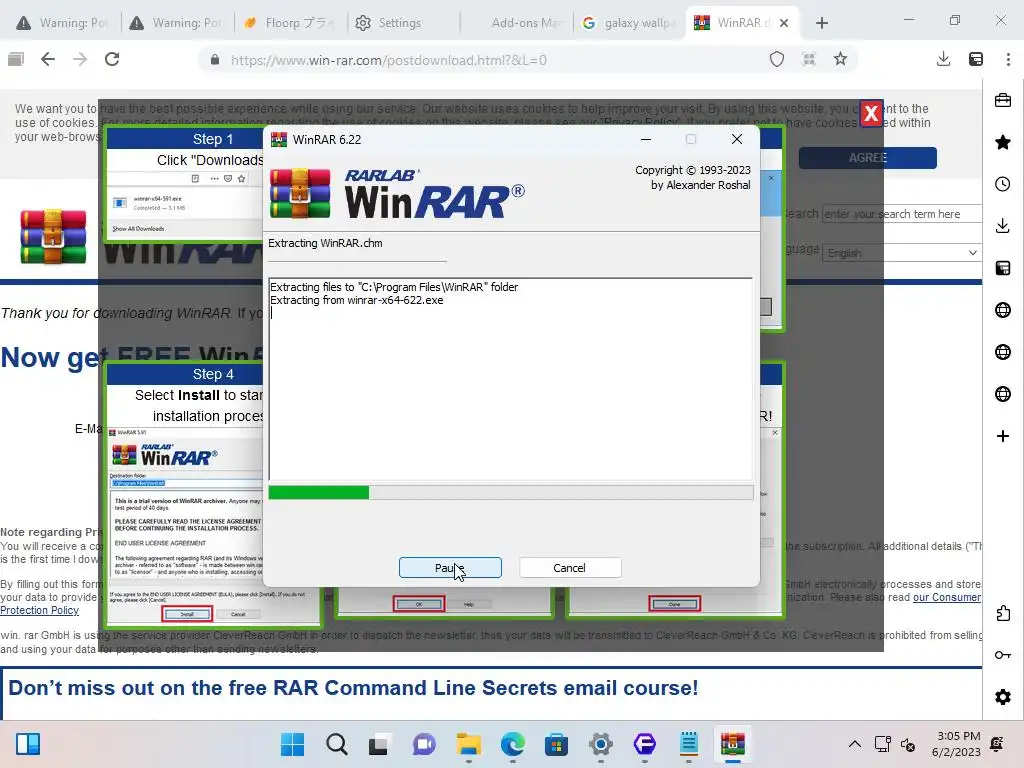This screenshot has height=768, width=1024.
Task: Open passwords key icon in sidebar
Action: click(x=1003, y=655)
